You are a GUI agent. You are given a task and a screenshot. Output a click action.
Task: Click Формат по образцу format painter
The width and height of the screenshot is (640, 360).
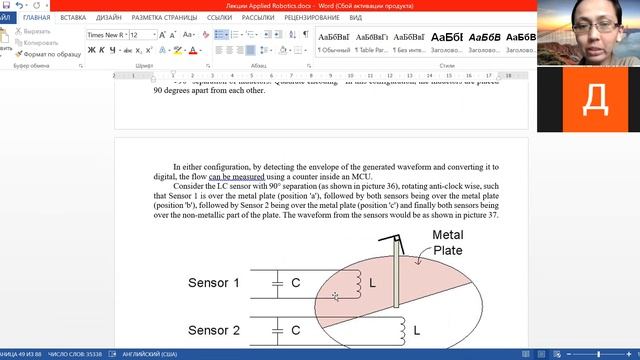48,54
